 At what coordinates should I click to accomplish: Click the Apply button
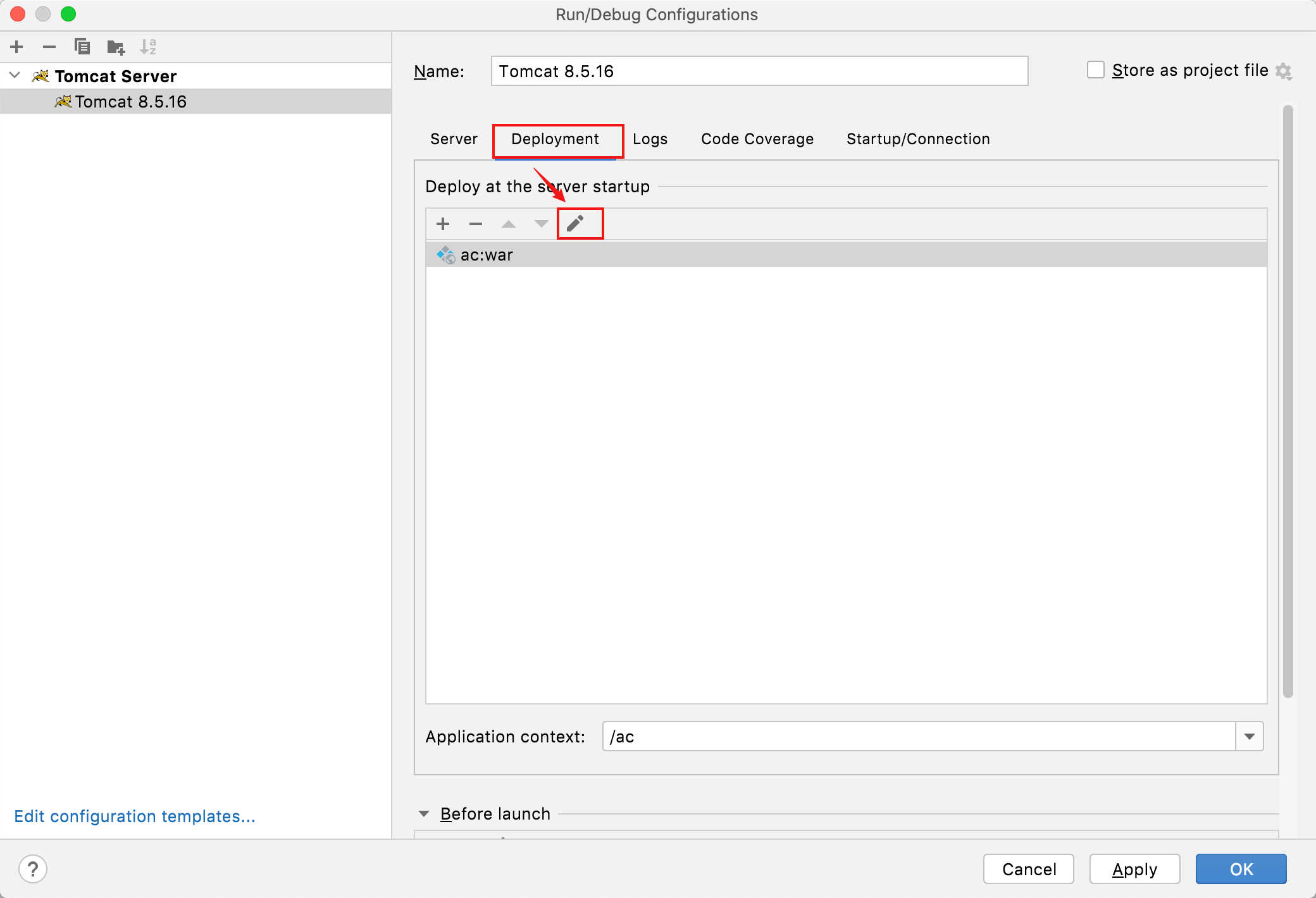[1135, 869]
